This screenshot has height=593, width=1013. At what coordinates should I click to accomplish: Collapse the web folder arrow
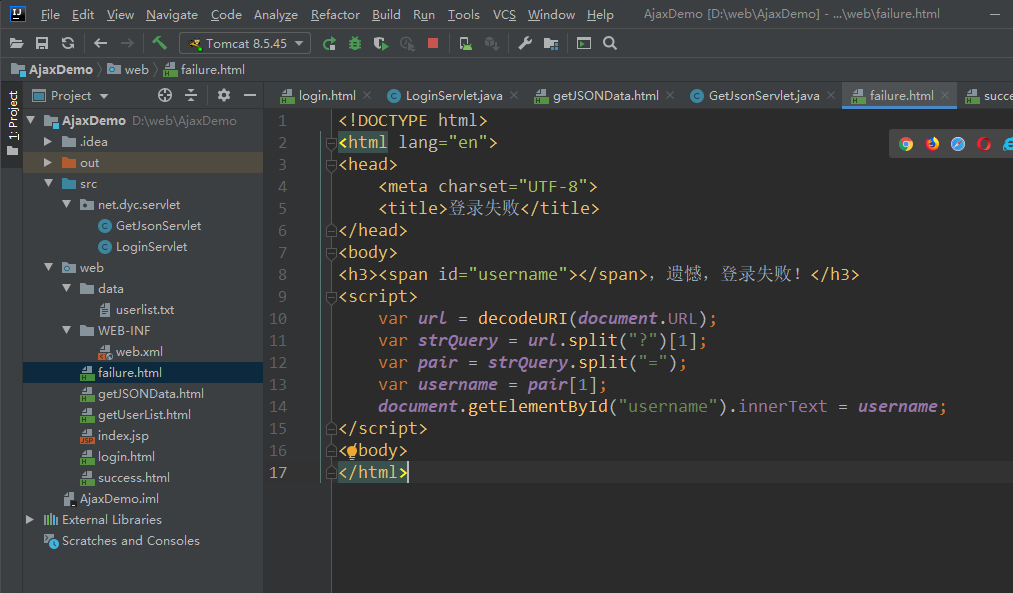49,267
